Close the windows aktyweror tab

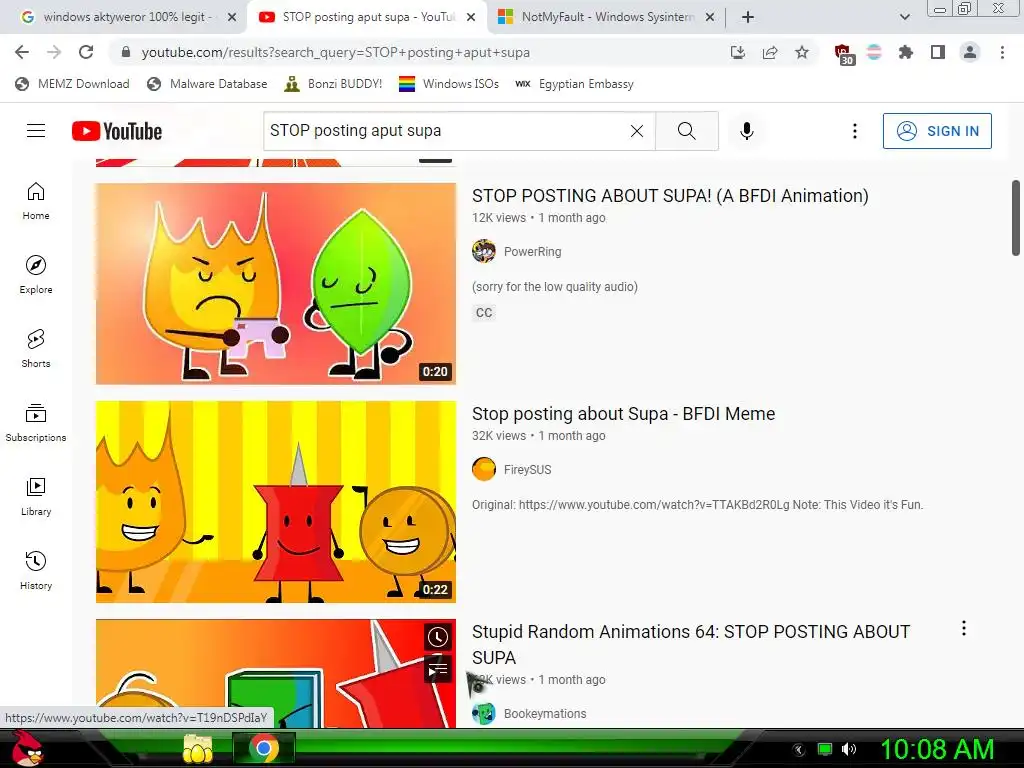tap(232, 17)
